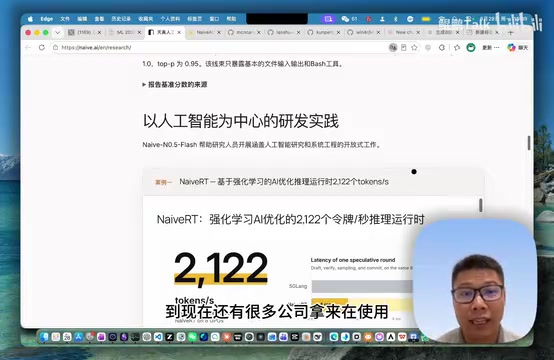This screenshot has height=360, width=554.
Task: Open the 查看 menu
Action: click(x=99, y=19)
